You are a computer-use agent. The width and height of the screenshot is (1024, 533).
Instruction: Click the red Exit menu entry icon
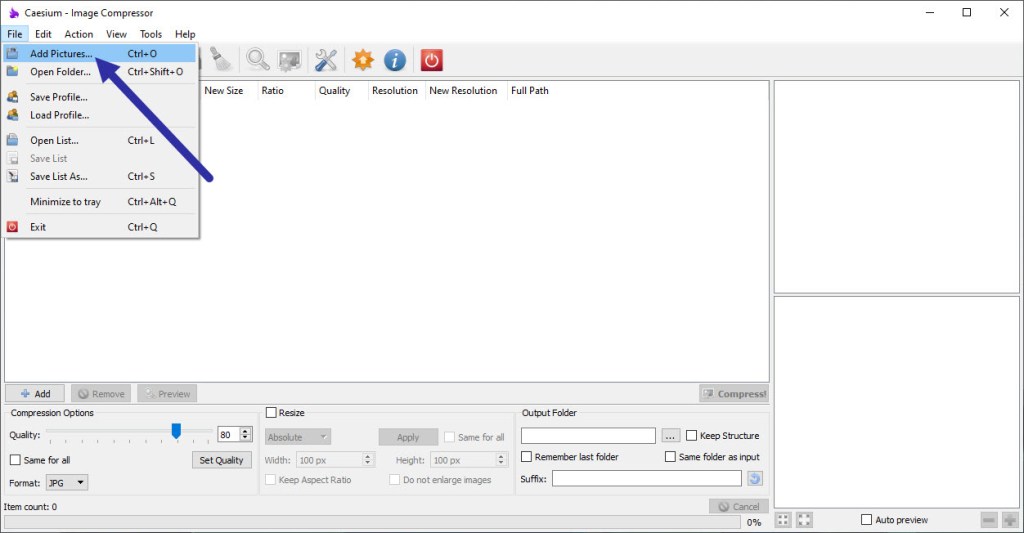tap(12, 227)
